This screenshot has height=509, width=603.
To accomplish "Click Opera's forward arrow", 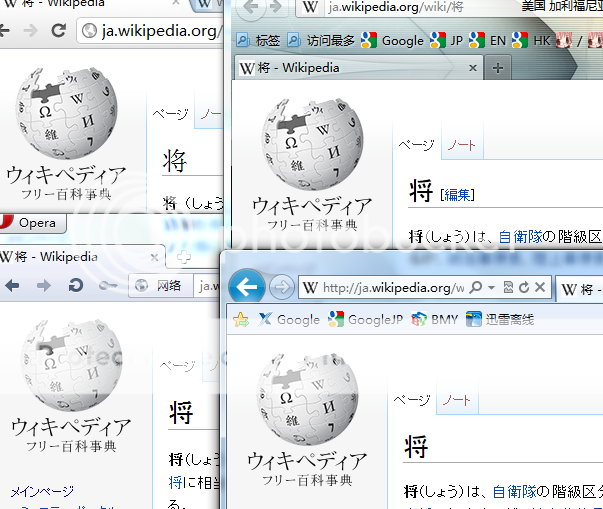I will (43, 285).
